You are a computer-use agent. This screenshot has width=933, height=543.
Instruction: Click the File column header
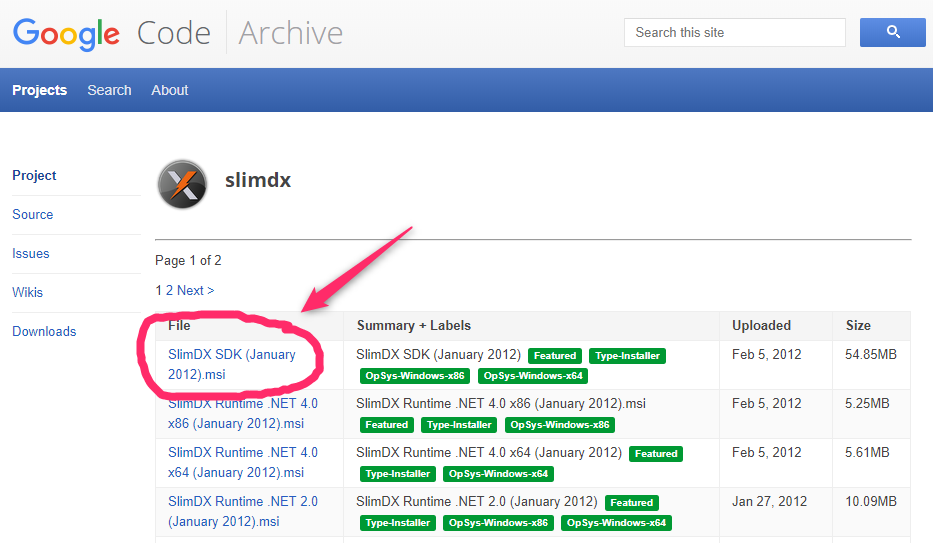[179, 325]
